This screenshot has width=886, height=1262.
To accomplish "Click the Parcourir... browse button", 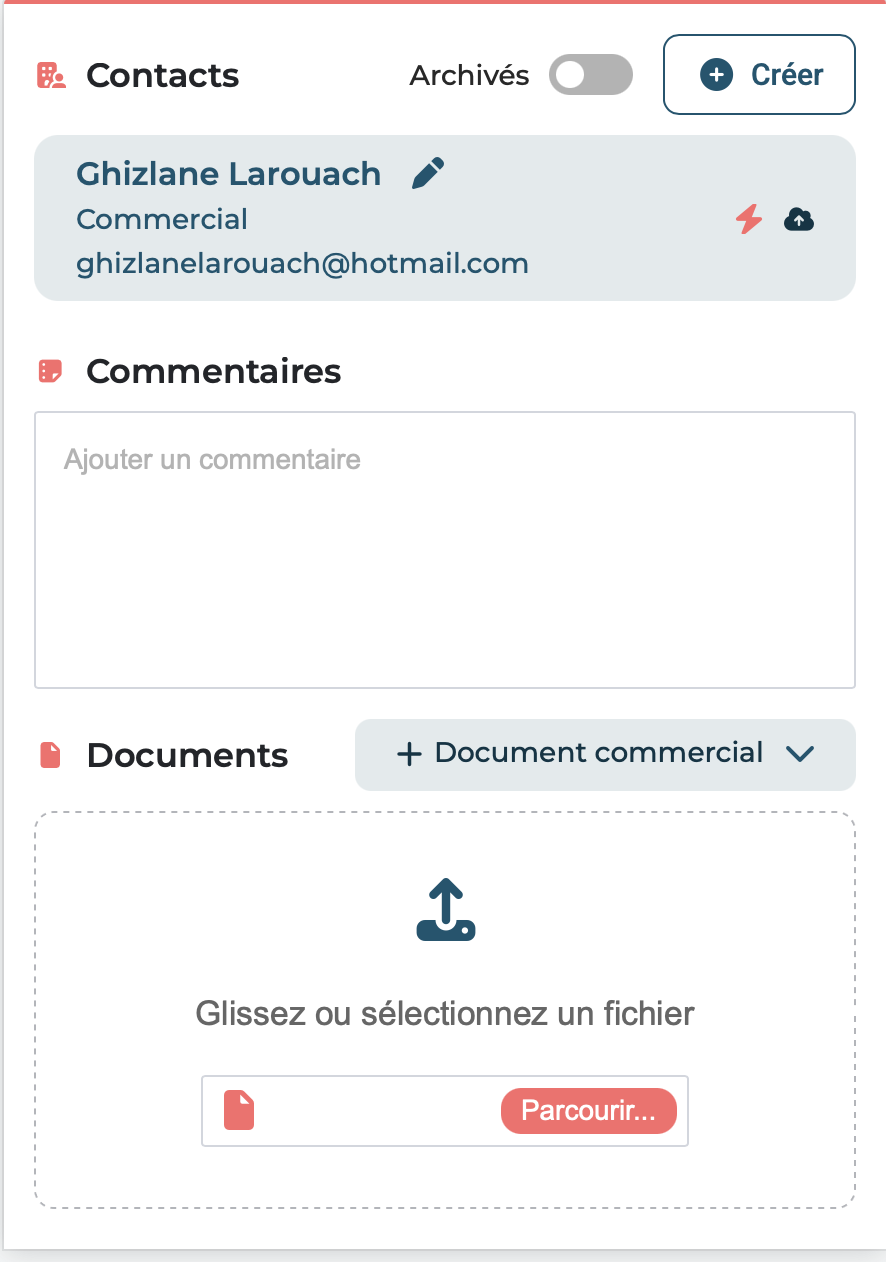I will point(589,1111).
